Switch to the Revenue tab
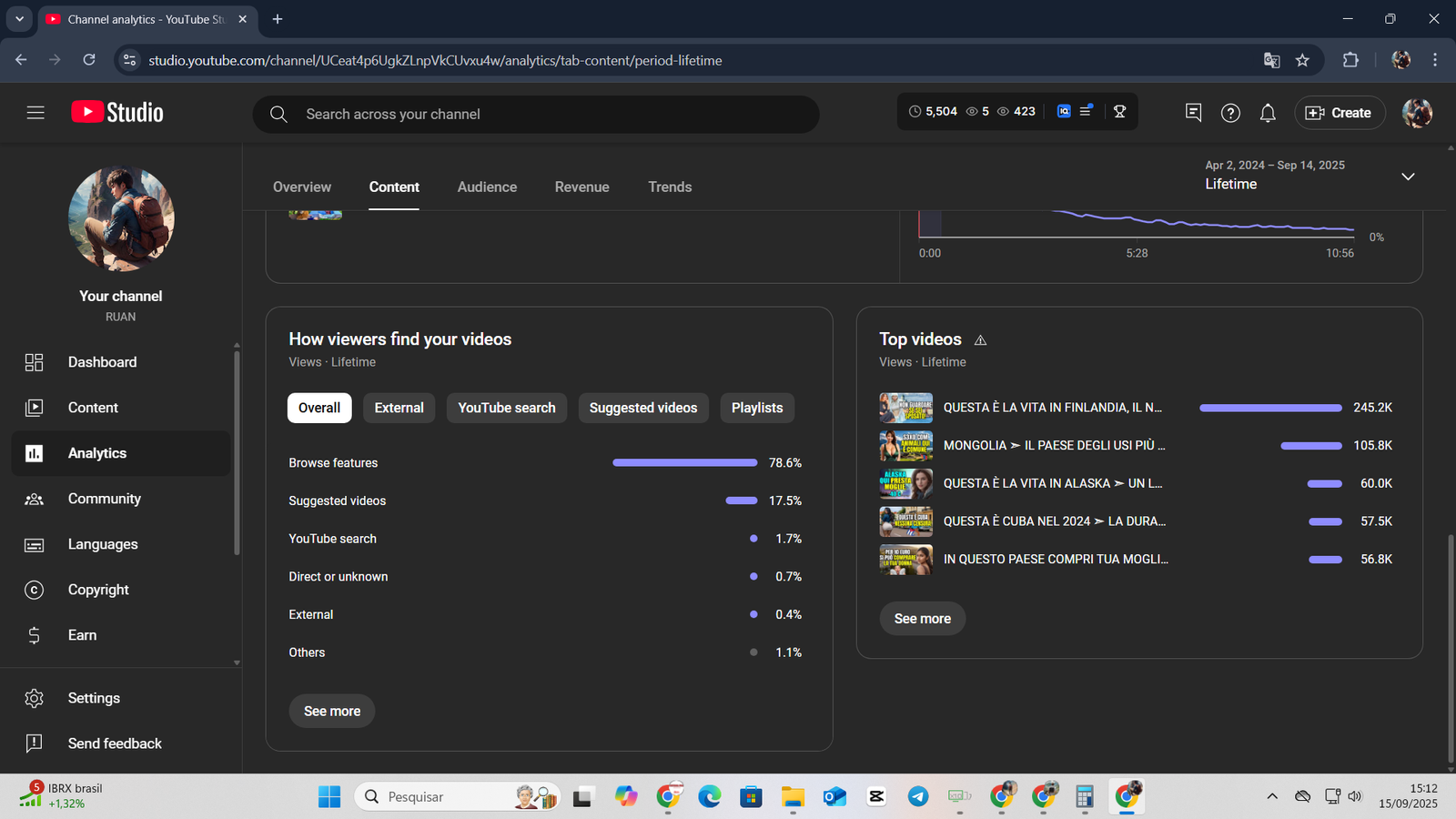The width and height of the screenshot is (1456, 819). pos(581,187)
